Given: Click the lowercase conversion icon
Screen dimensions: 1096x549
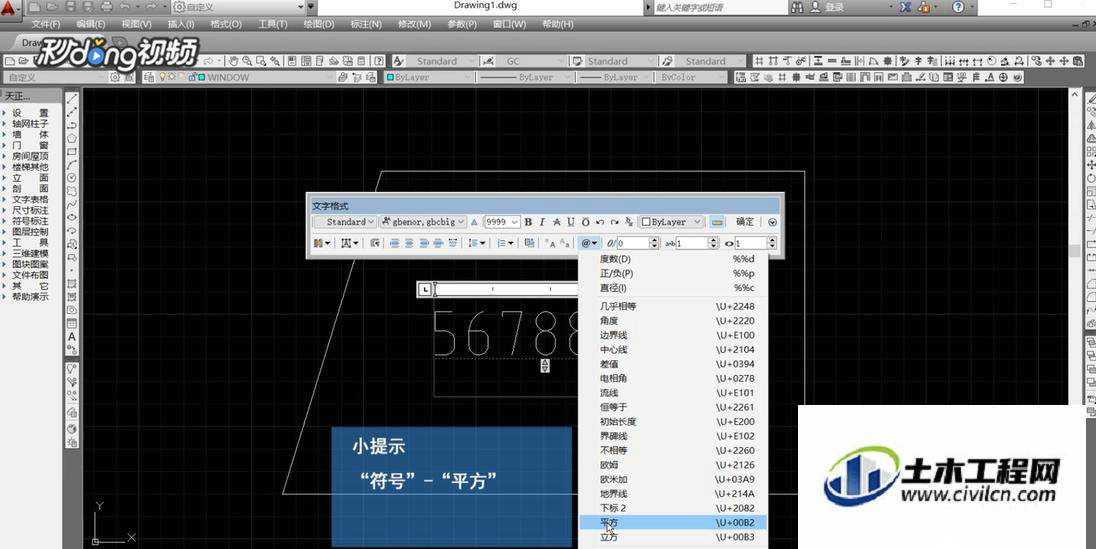Looking at the screenshot, I should click(x=565, y=243).
